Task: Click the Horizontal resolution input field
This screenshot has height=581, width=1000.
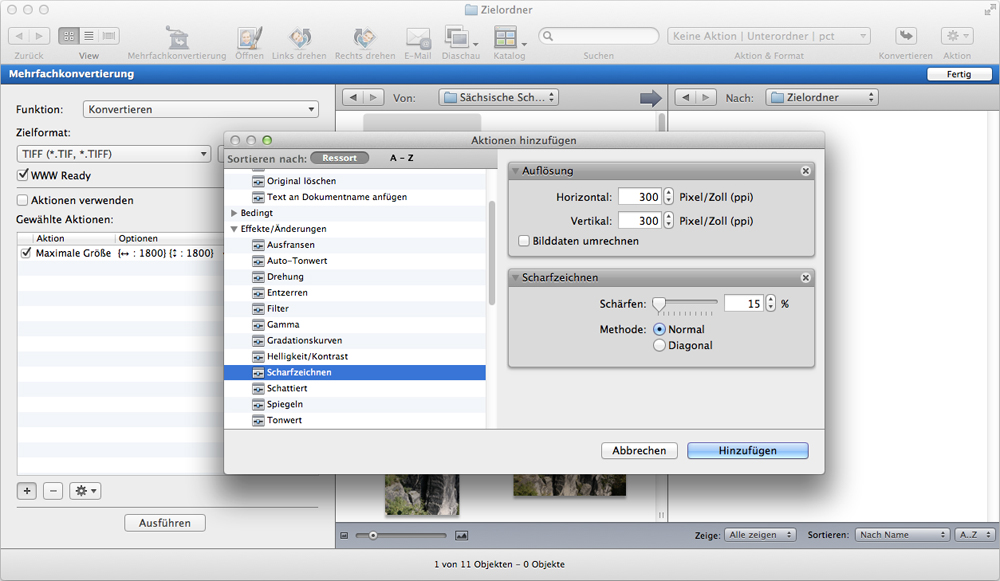Action: (639, 197)
